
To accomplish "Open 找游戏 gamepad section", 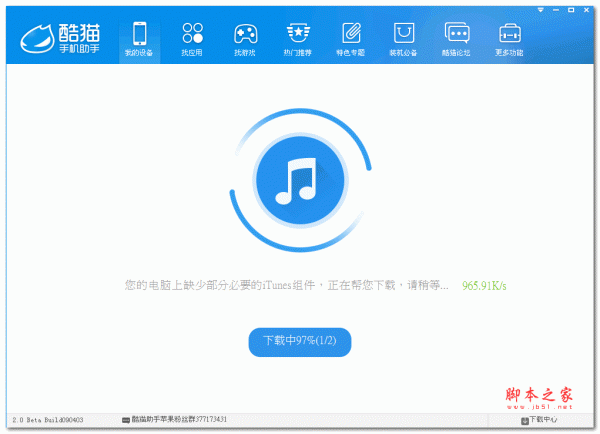I will pos(245,39).
